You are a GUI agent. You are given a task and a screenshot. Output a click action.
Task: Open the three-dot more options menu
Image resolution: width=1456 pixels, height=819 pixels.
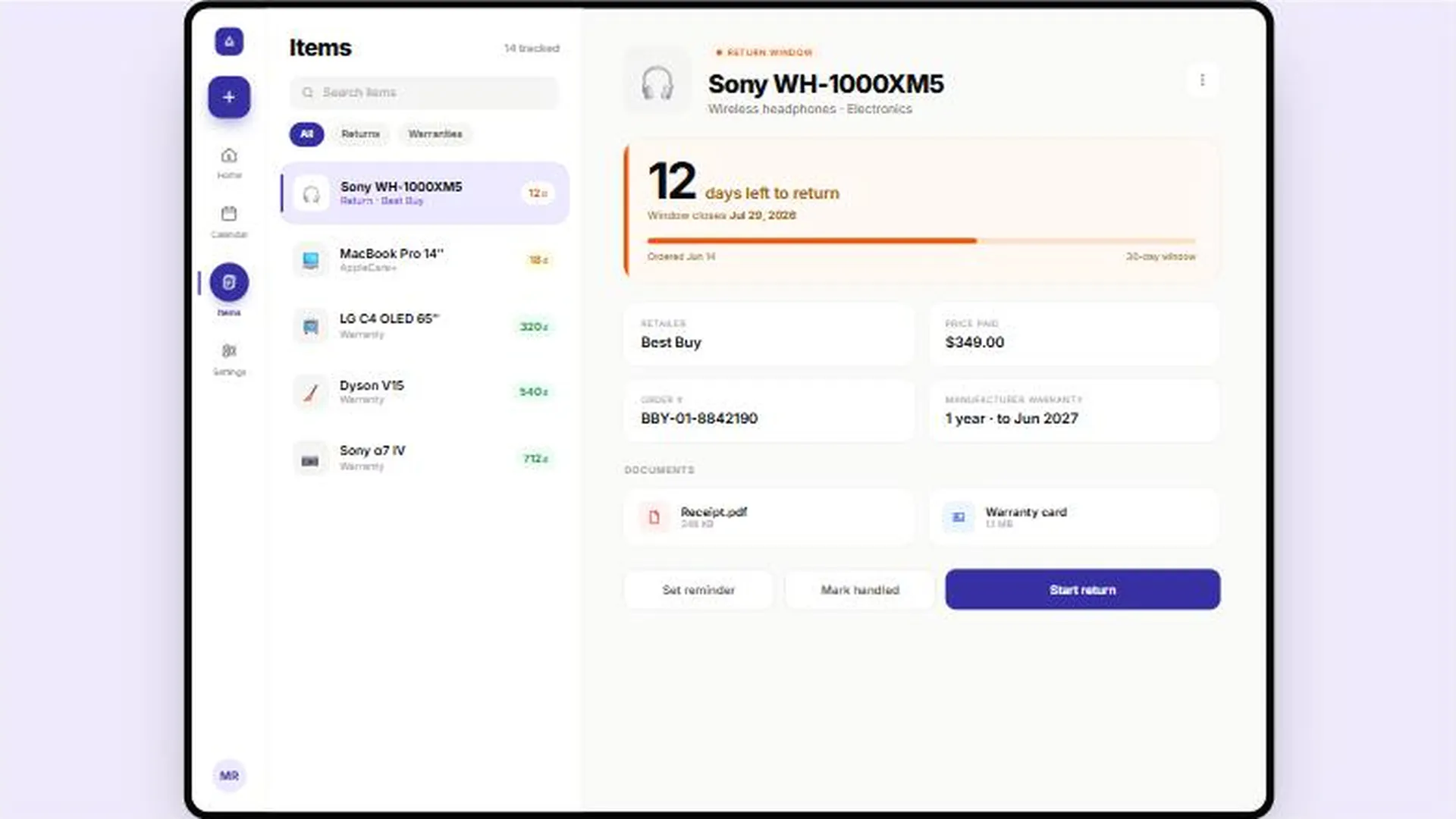[x=1202, y=80]
